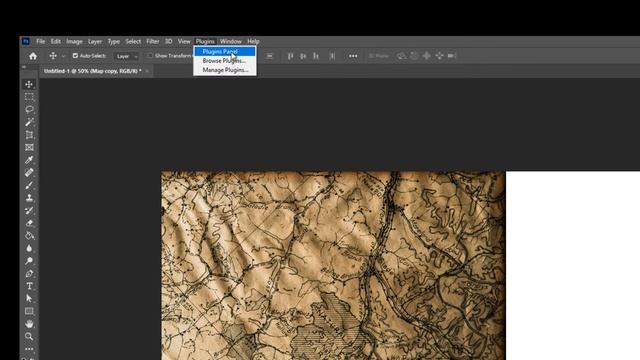This screenshot has height=360, width=640.
Task: Select the Clone Stamp tool
Action: [29, 198]
